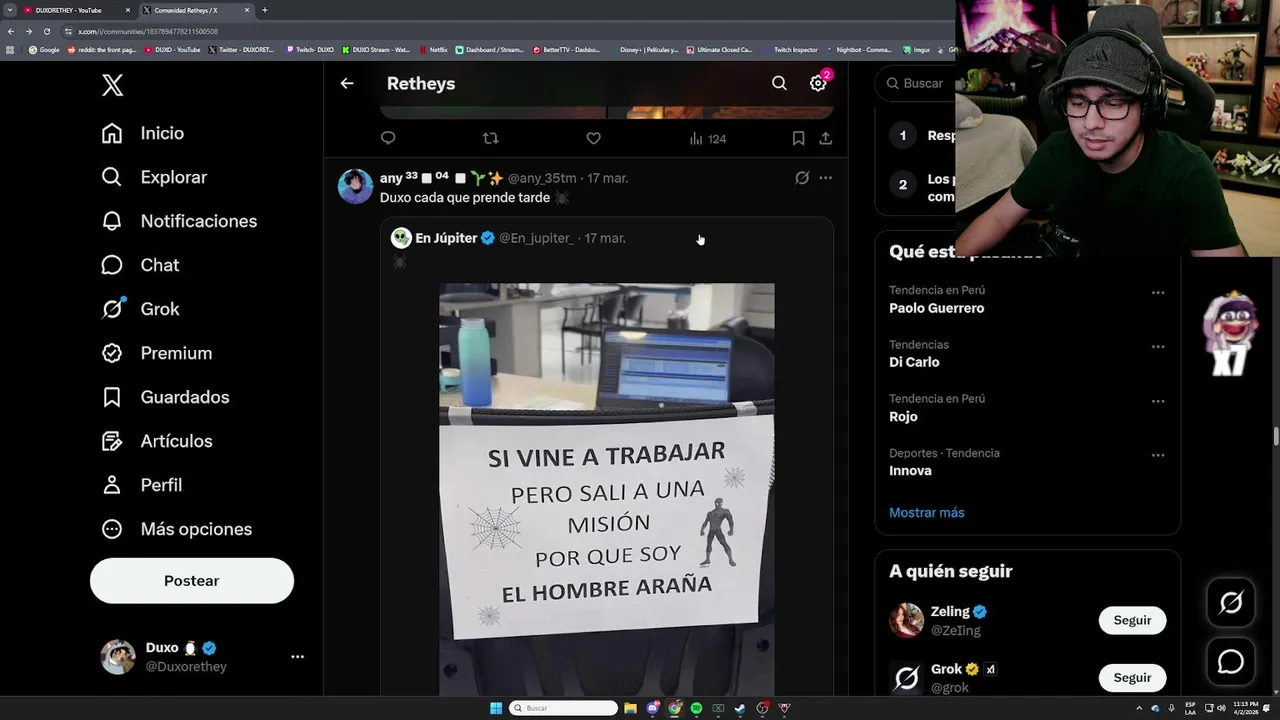
Task: Open Guardados bookmarks in the sidebar
Action: tap(165, 397)
